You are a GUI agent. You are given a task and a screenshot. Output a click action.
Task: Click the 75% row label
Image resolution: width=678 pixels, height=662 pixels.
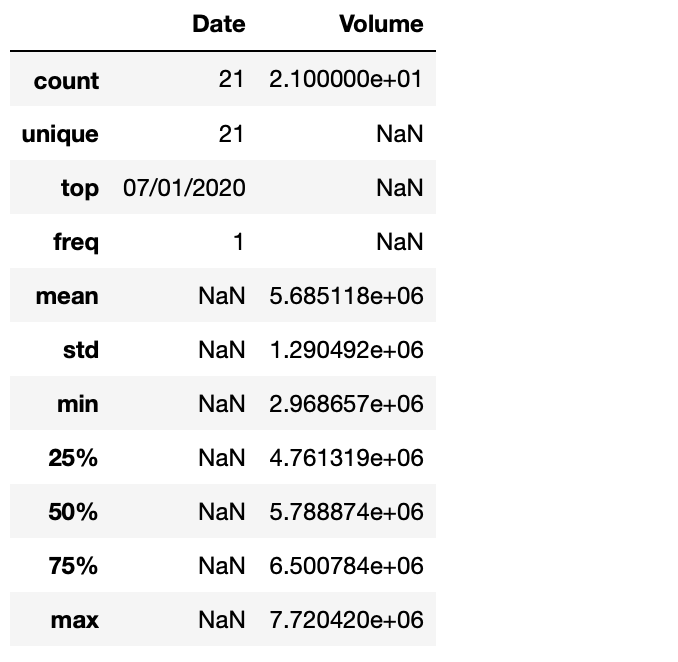coord(73,567)
